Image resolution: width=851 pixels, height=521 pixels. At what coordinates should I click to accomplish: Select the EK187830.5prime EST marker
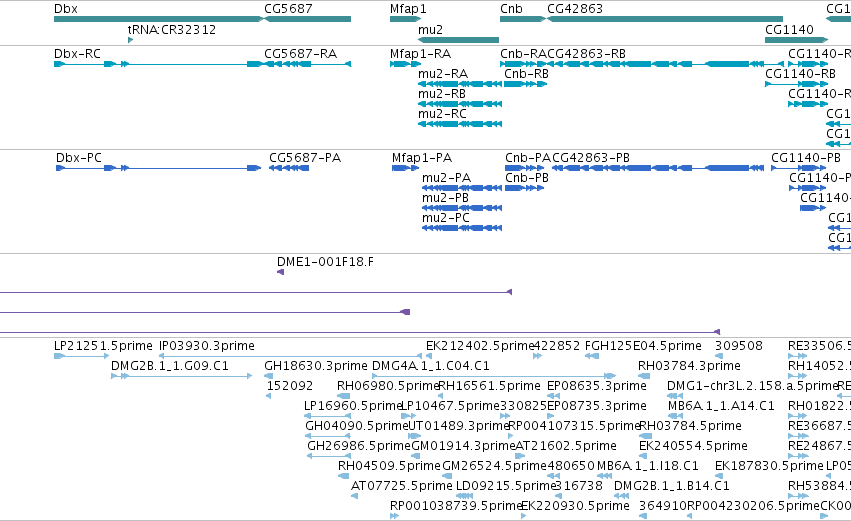719,476
